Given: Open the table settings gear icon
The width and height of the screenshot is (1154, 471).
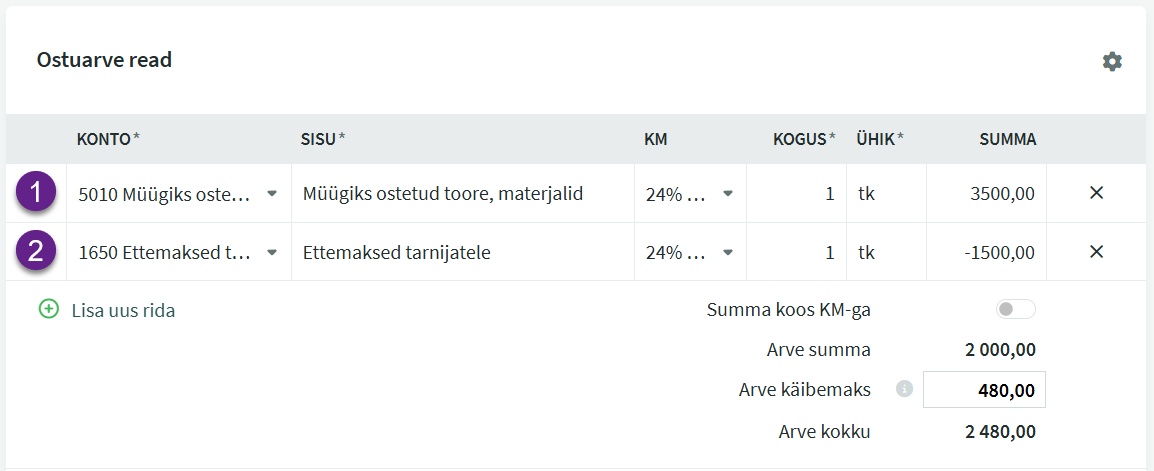Looking at the screenshot, I should pos(1112,62).
